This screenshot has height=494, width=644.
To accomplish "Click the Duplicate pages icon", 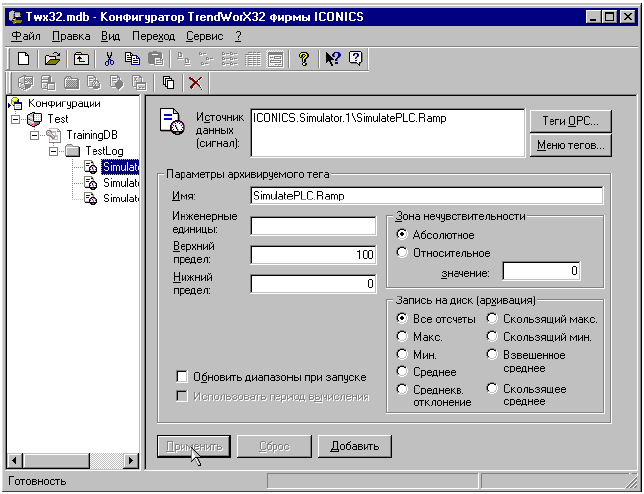I will pos(168,83).
